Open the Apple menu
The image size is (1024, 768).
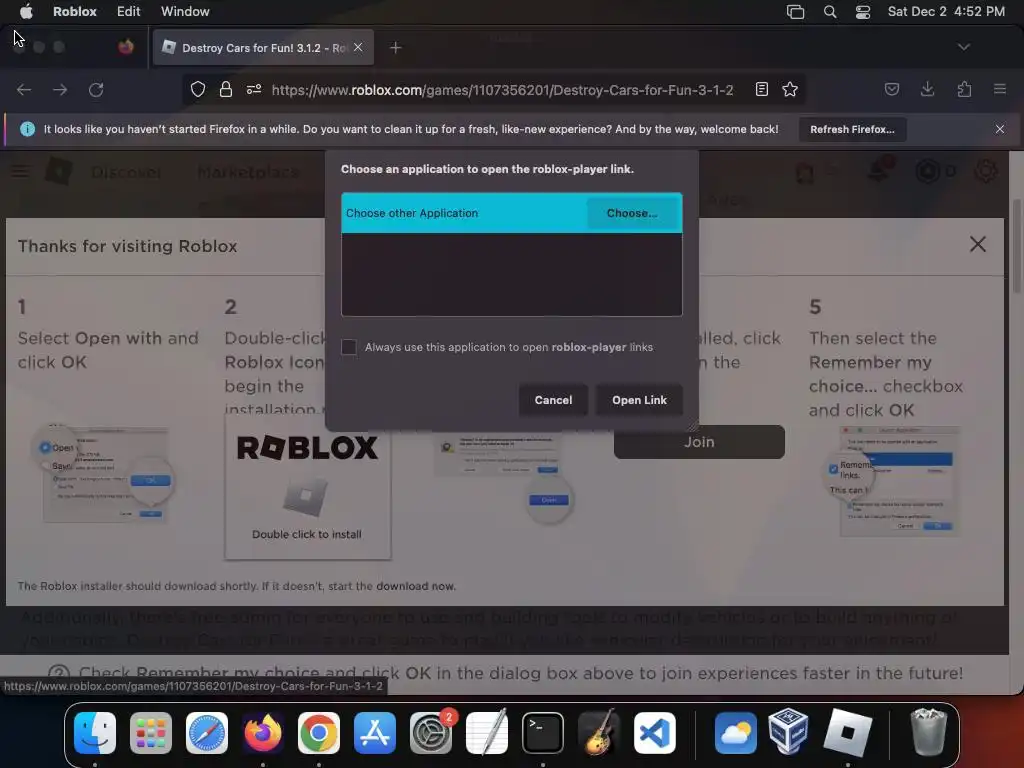[26, 11]
